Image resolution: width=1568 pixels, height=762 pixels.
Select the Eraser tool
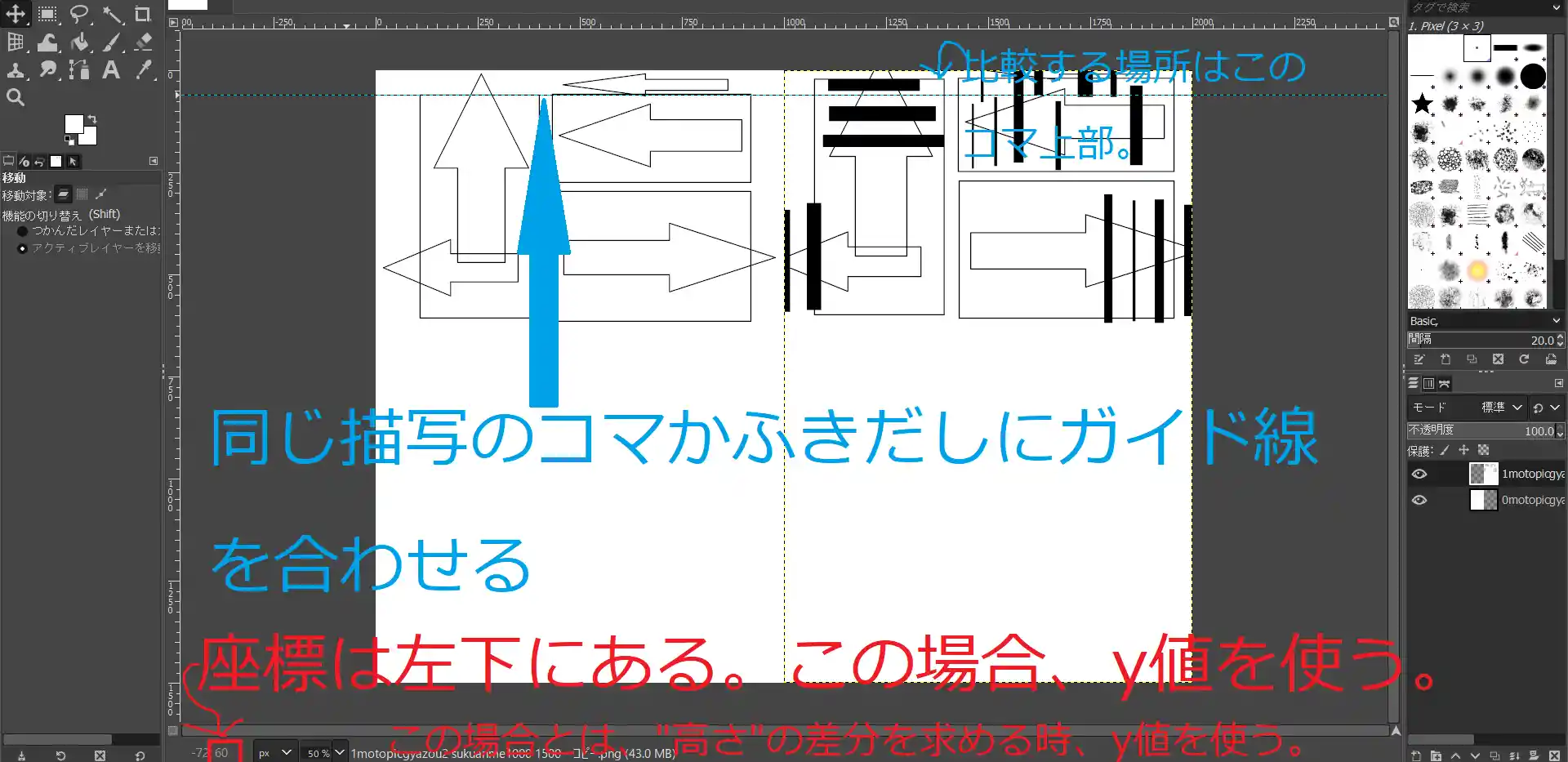(x=143, y=42)
